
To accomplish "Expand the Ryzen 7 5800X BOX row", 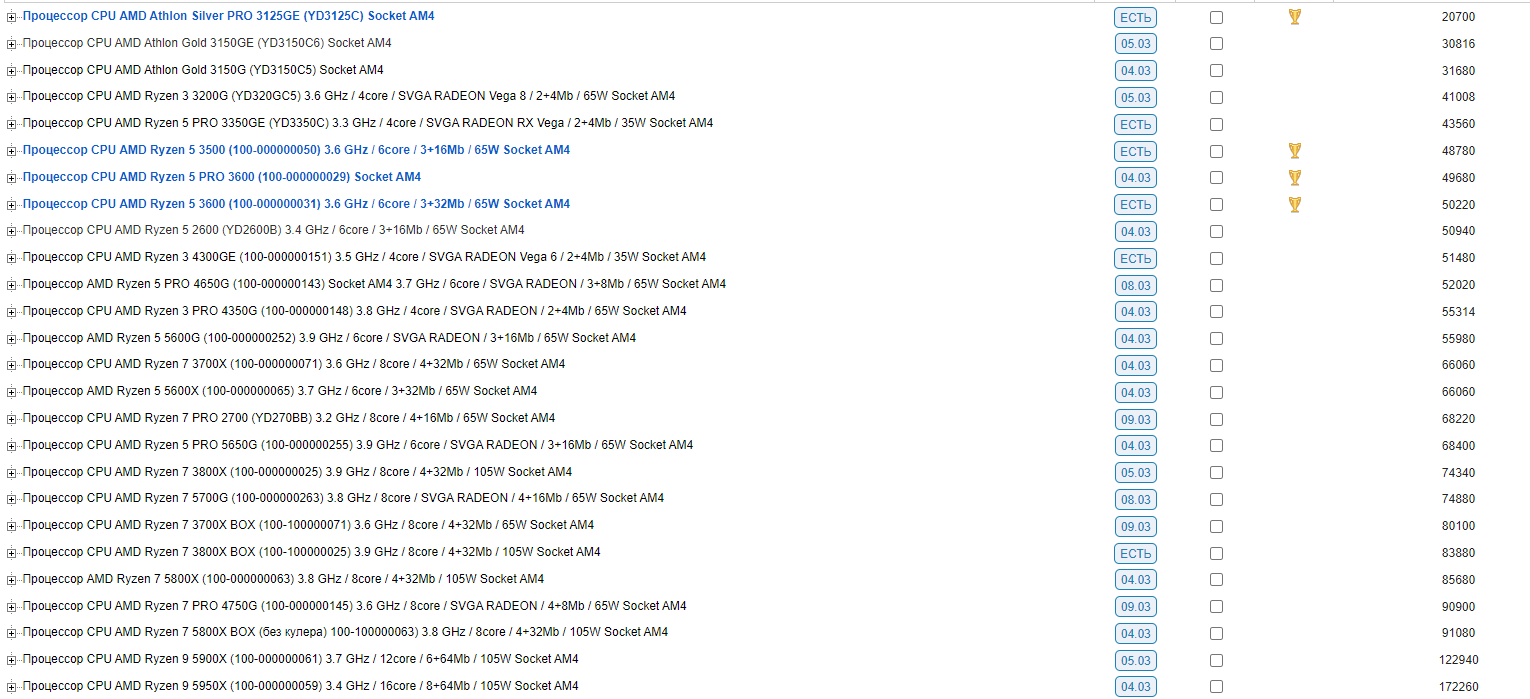I will [12, 633].
